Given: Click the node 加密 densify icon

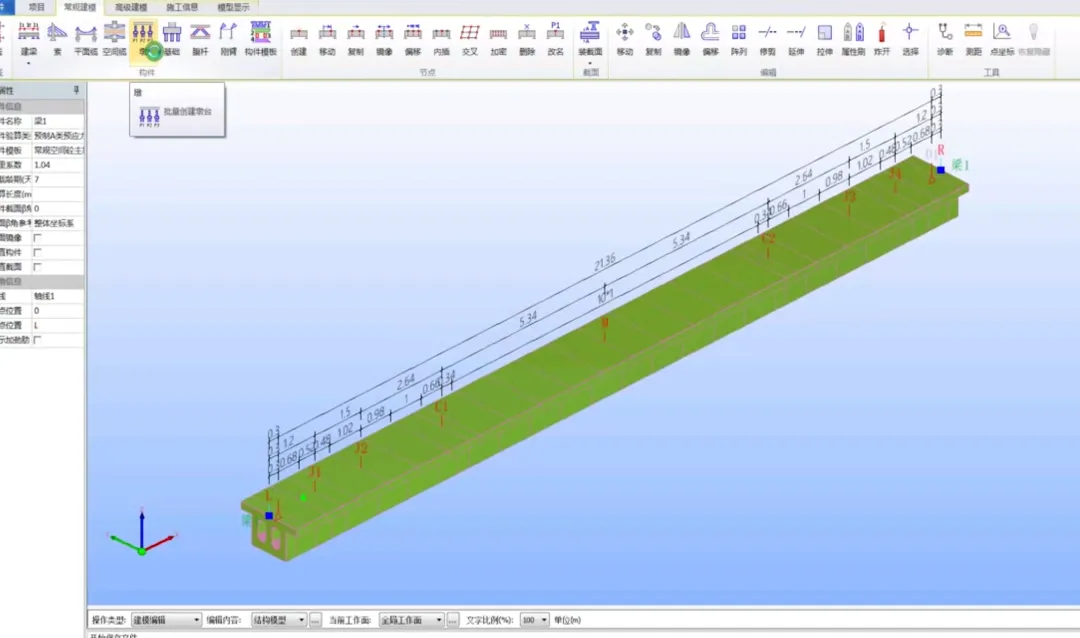Looking at the screenshot, I should [498, 39].
